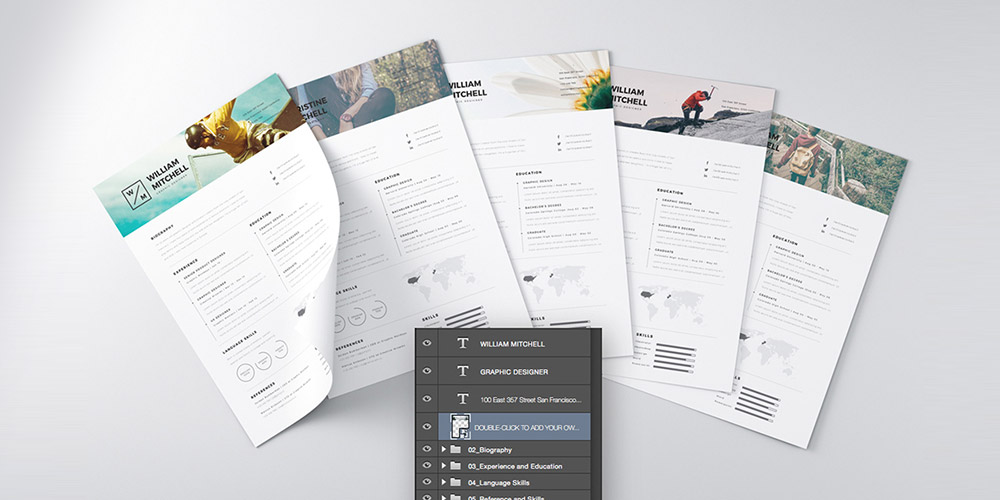This screenshot has height=500, width=1000.
Task: Toggle visibility of the GRAPHIC DESIGNER layer
Action: (x=428, y=371)
